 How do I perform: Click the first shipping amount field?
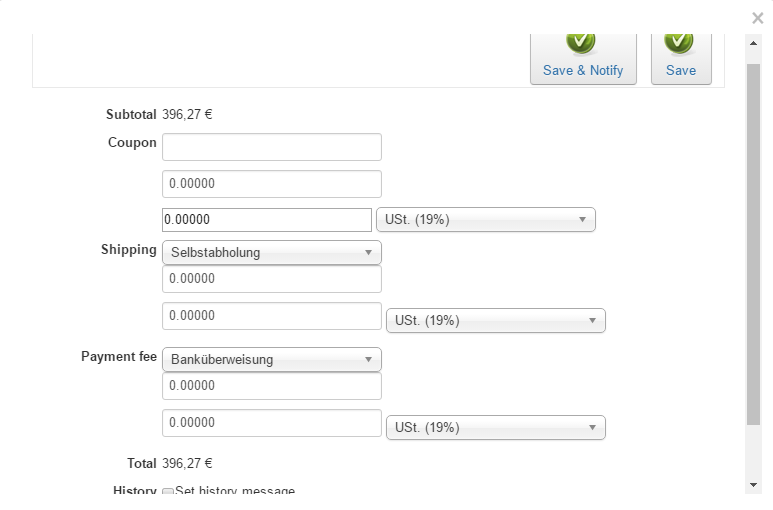point(271,279)
